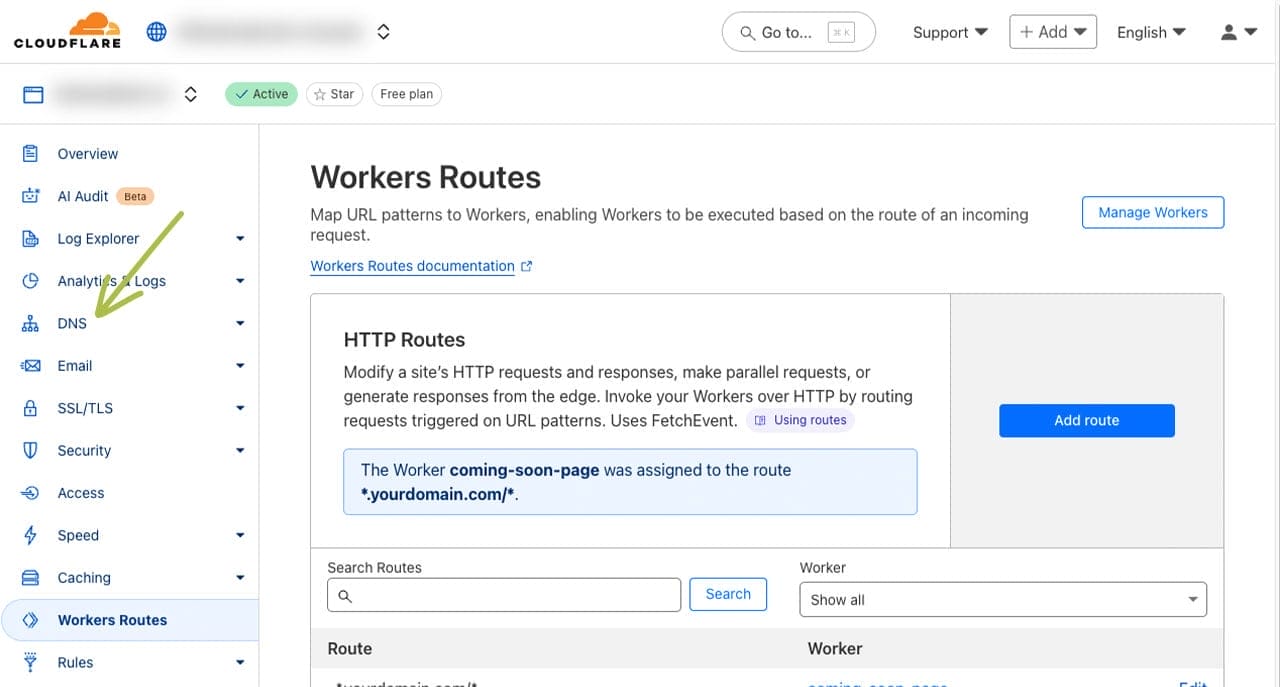Click the AI Audit robot icon
1280x687 pixels.
coord(30,196)
